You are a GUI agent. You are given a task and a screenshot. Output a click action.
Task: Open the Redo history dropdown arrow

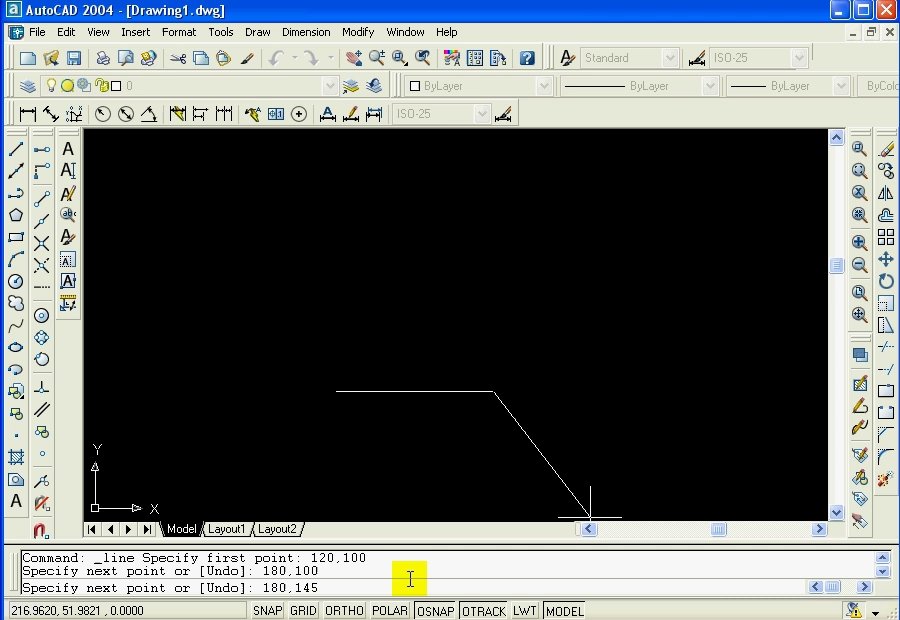tap(331, 58)
